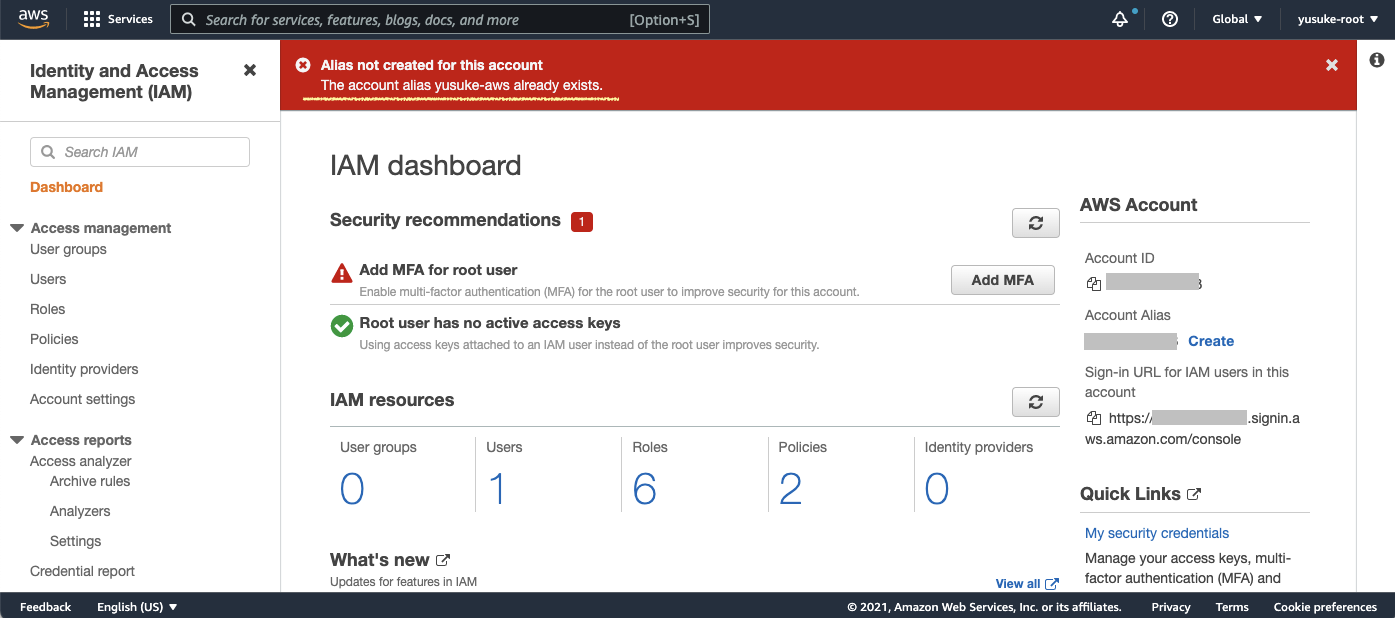Select Dashboard in the sidebar
This screenshot has height=618, width=1395.
(x=66, y=187)
